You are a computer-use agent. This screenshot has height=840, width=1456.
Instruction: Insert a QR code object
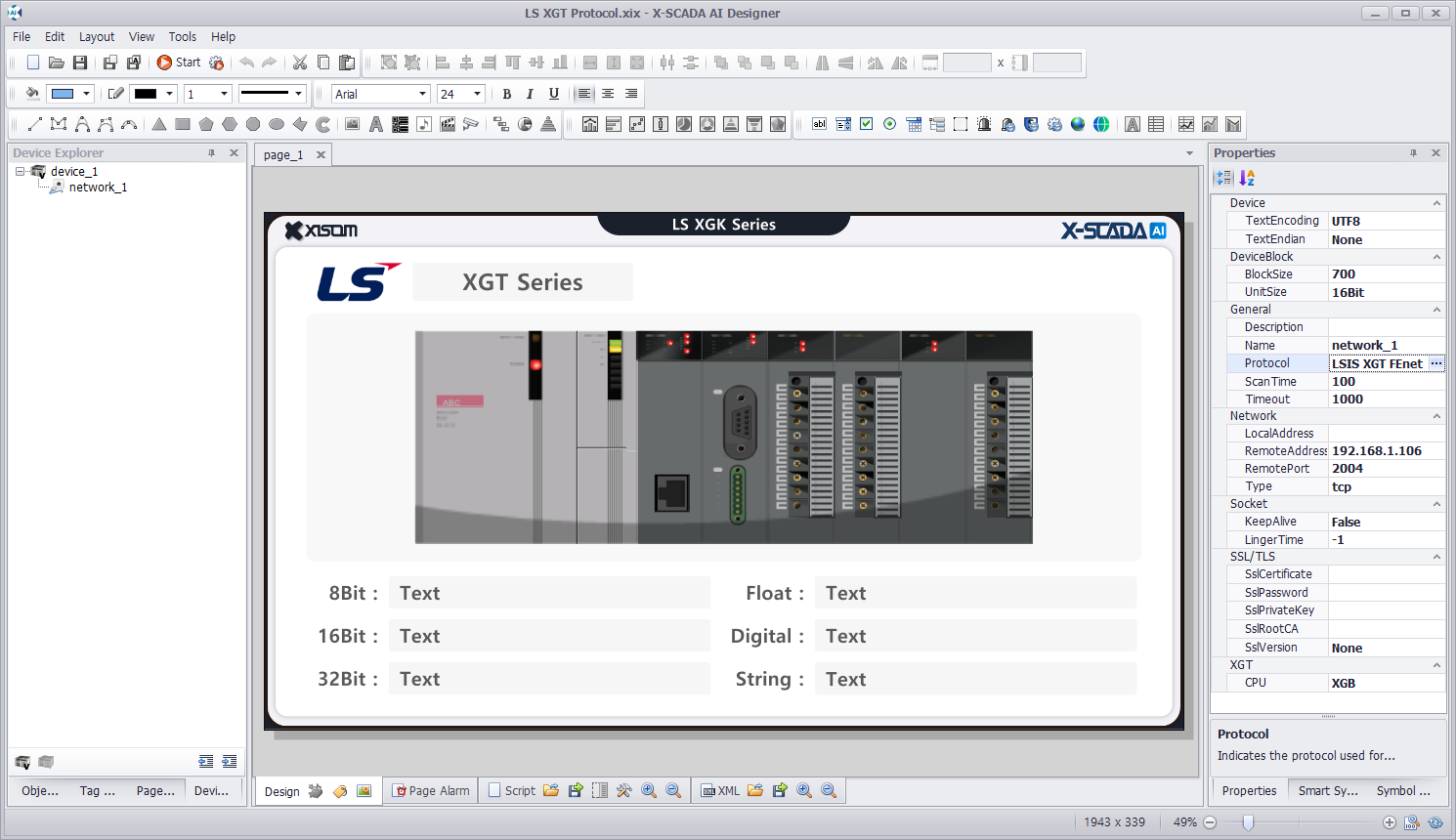click(x=400, y=124)
